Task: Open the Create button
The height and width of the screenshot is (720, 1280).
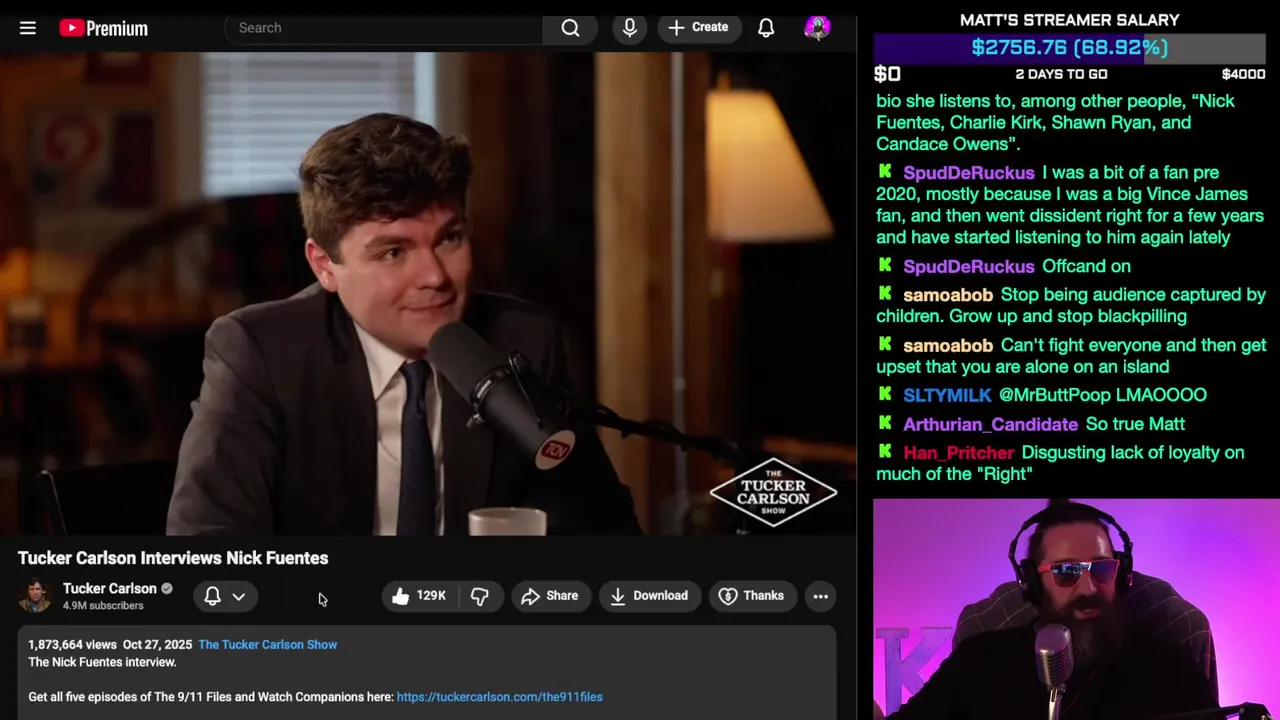Action: 698,28
